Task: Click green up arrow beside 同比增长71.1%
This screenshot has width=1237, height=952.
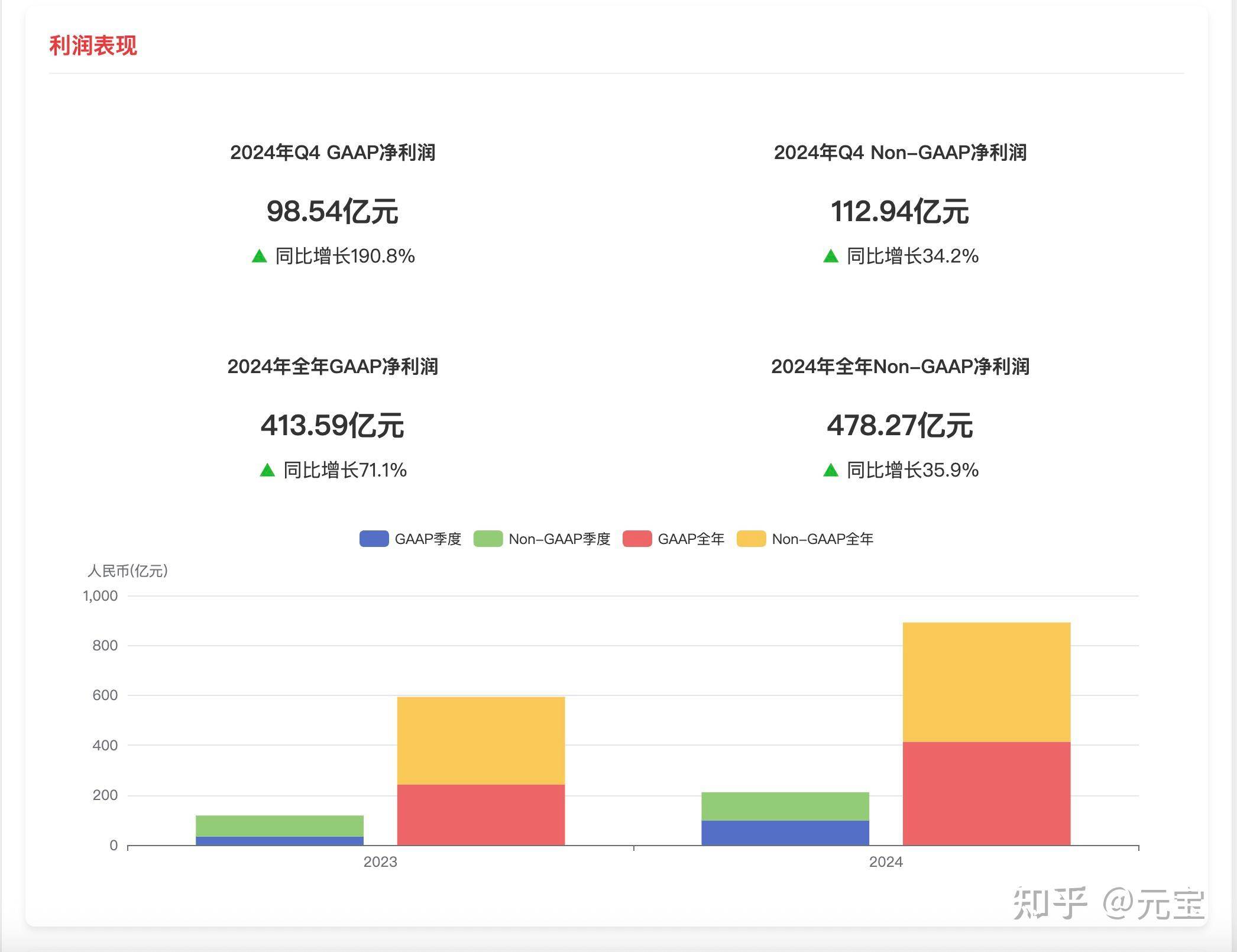Action: point(267,470)
